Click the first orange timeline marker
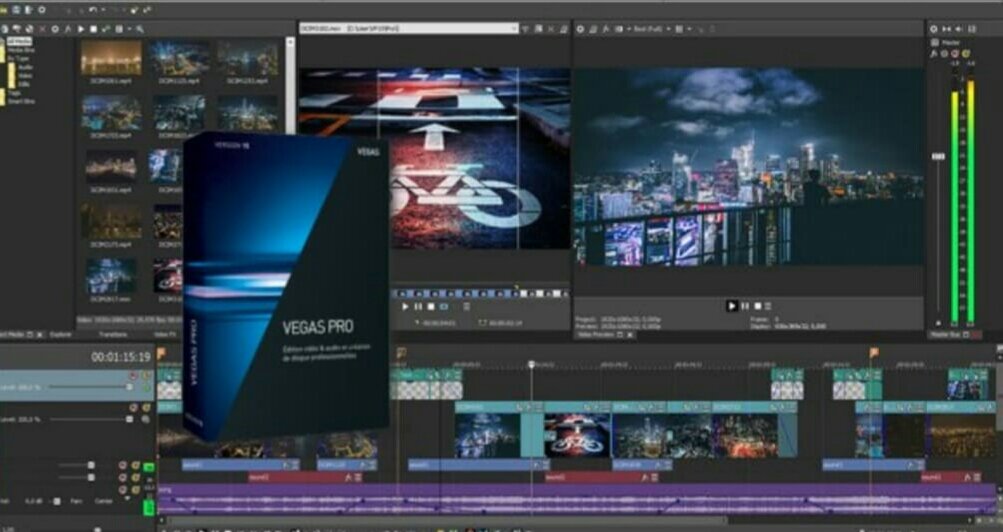Viewport: 1003px width, 532px height. pos(161,352)
